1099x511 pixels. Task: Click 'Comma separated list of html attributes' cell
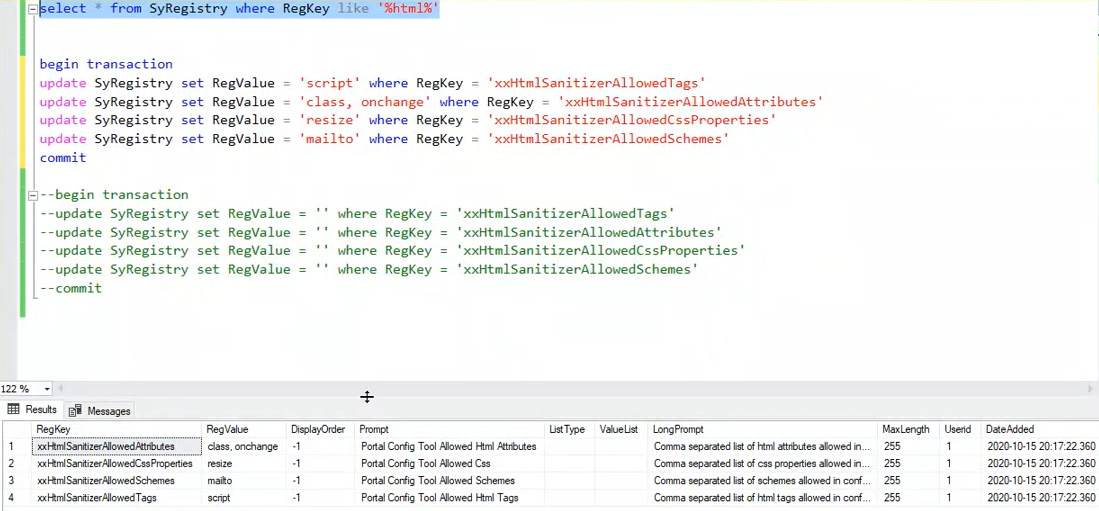pos(763,446)
